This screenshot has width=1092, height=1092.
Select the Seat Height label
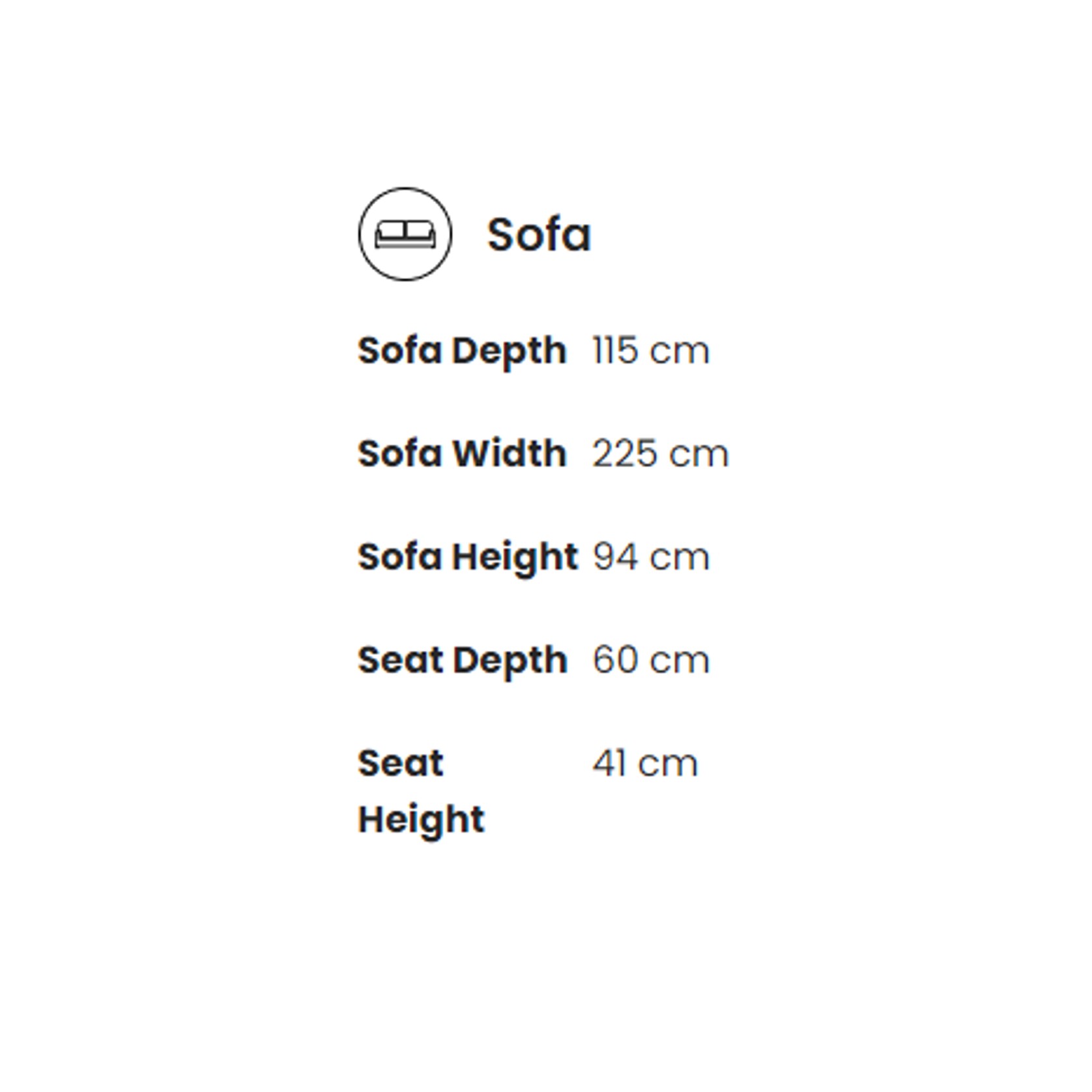pyautogui.click(x=421, y=791)
